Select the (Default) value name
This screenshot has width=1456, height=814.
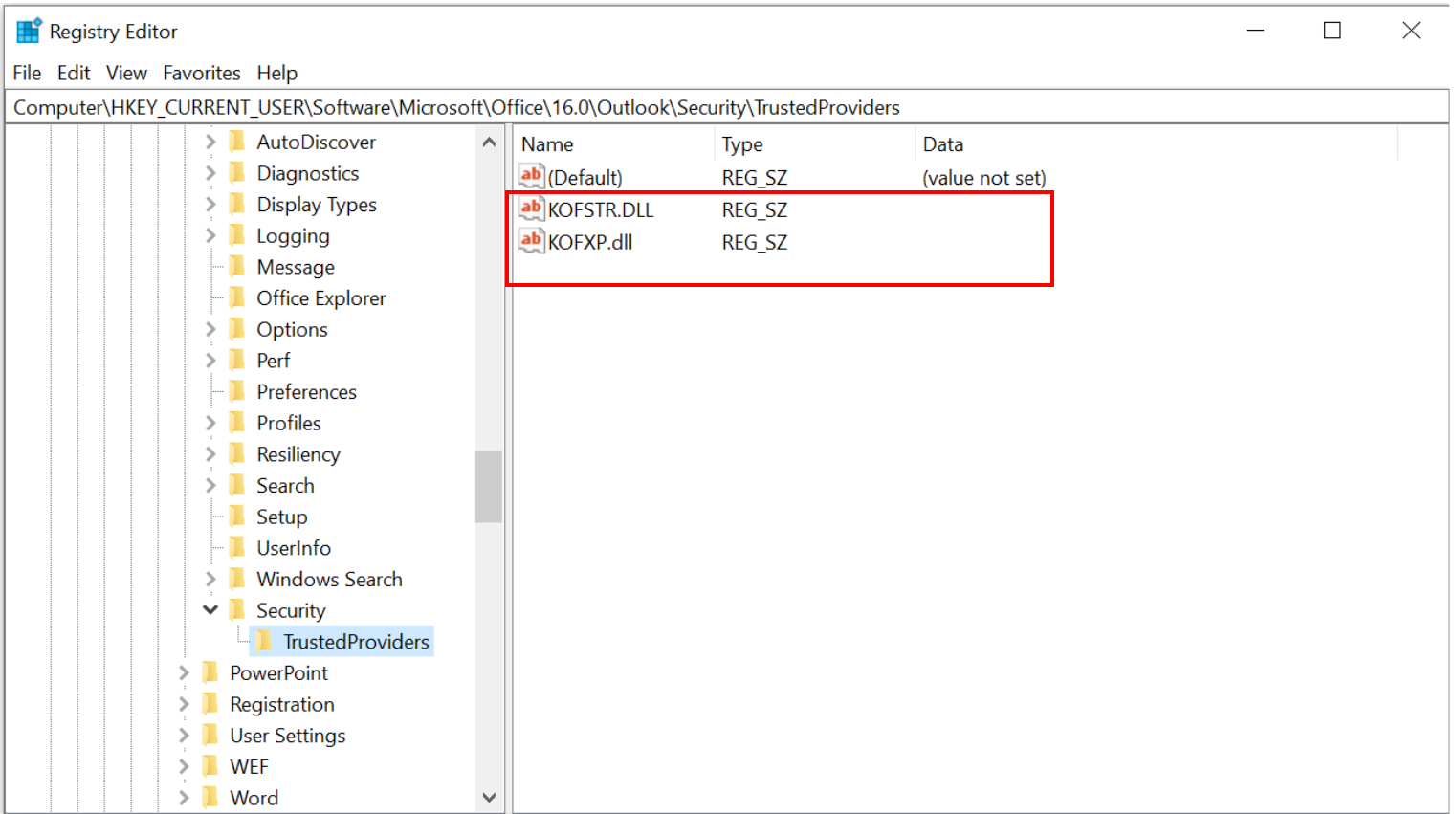pos(585,177)
